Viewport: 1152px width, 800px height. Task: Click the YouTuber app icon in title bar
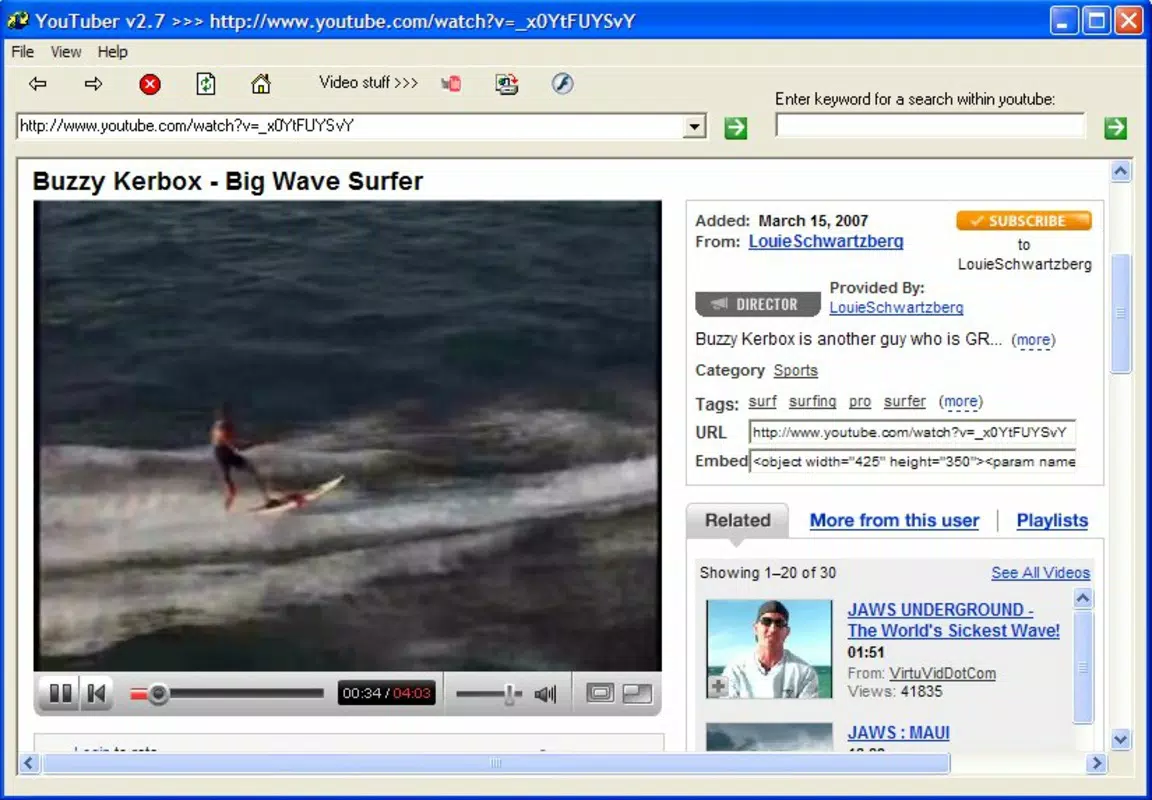(18, 20)
